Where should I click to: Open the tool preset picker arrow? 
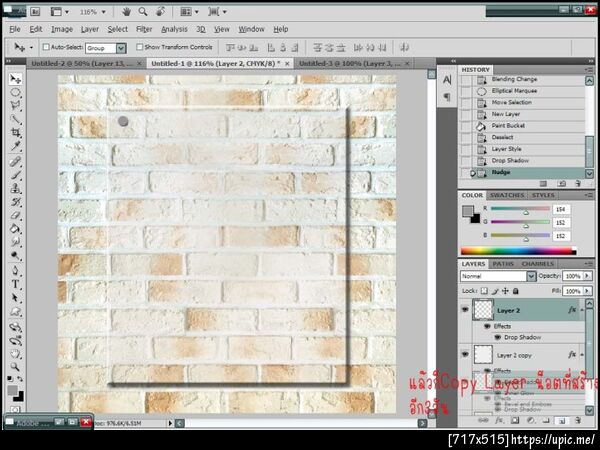point(31,48)
